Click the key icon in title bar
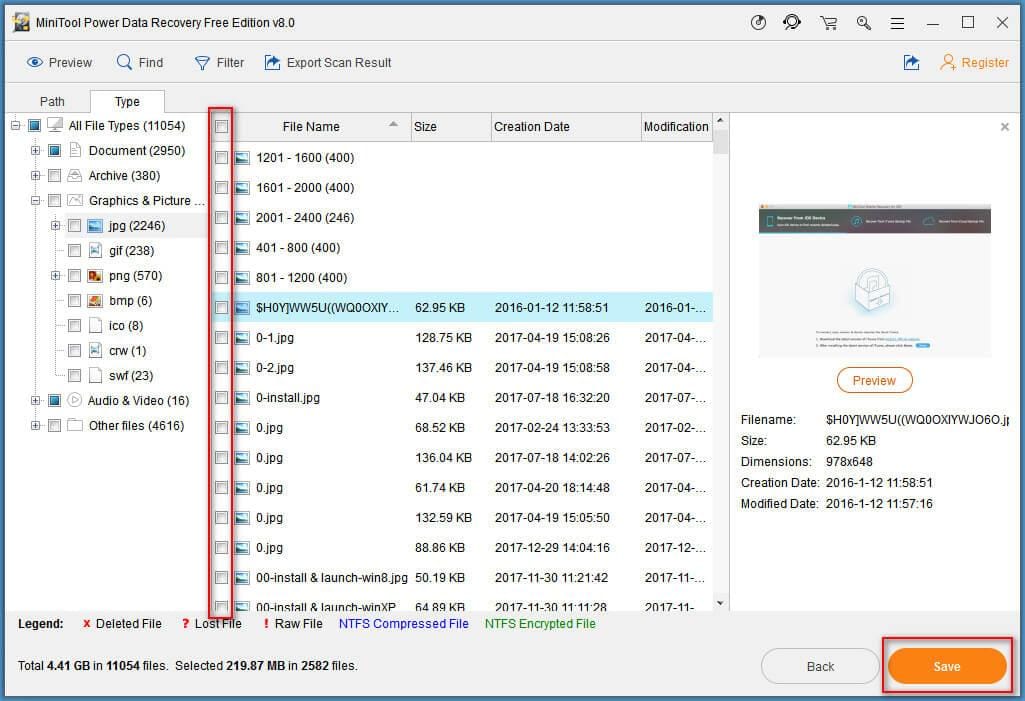The height and width of the screenshot is (701, 1025). click(x=864, y=23)
